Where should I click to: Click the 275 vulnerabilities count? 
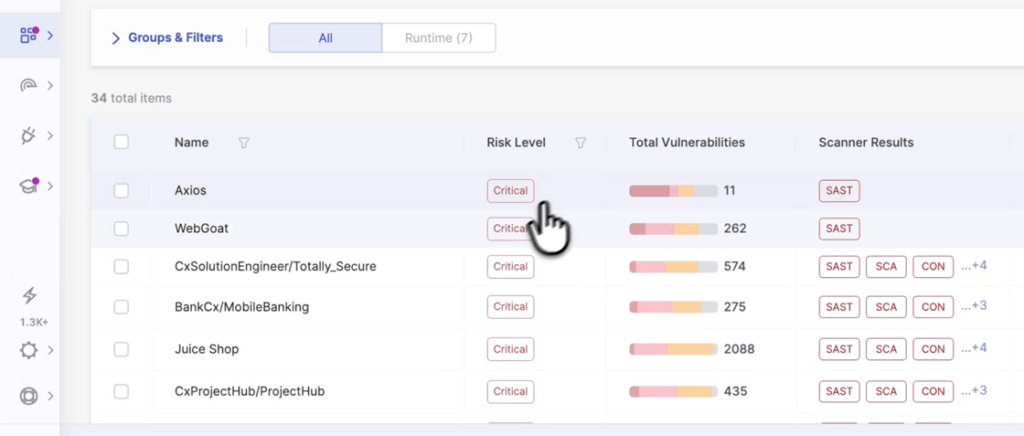(735, 307)
